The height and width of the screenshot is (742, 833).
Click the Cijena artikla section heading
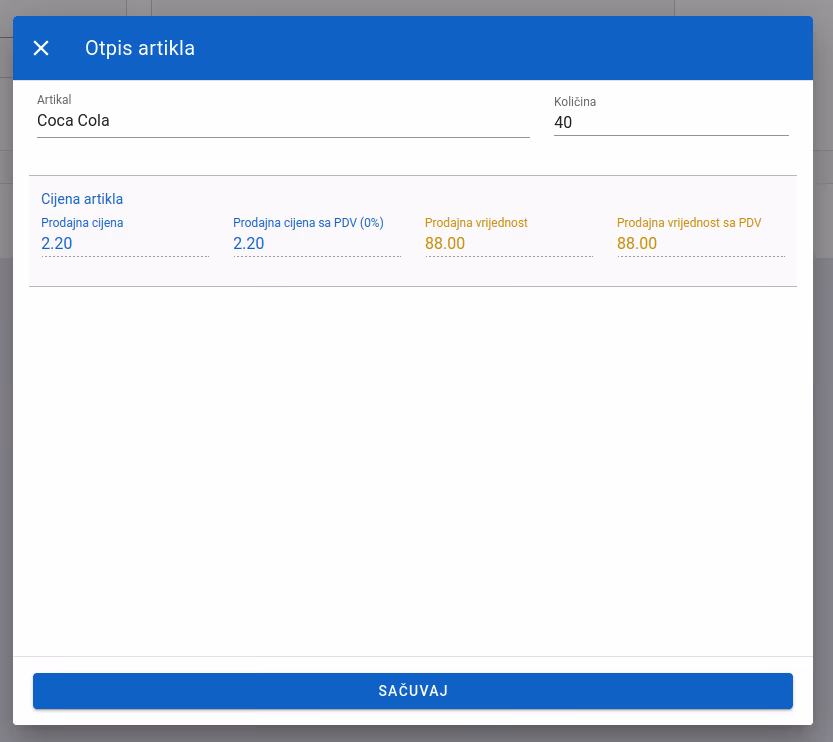[x=82, y=199]
